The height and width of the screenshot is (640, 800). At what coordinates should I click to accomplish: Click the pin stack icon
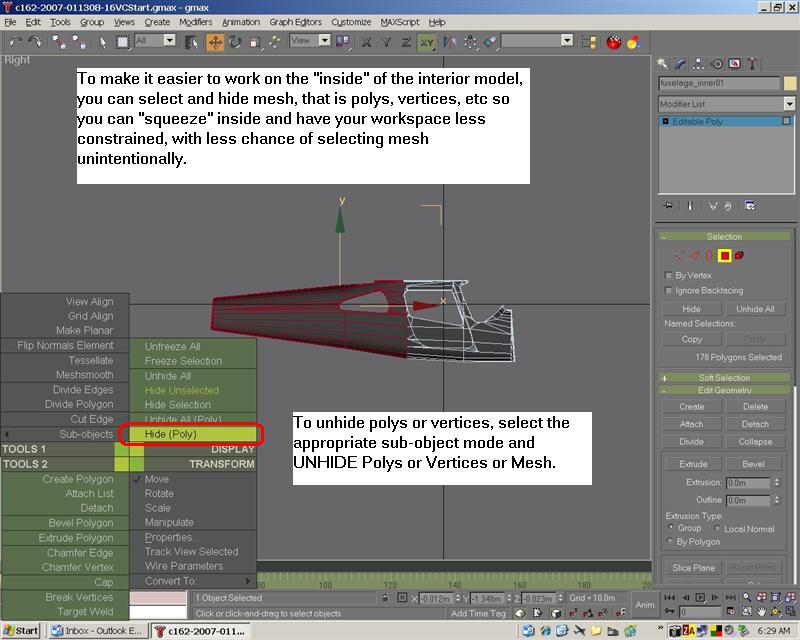668,206
